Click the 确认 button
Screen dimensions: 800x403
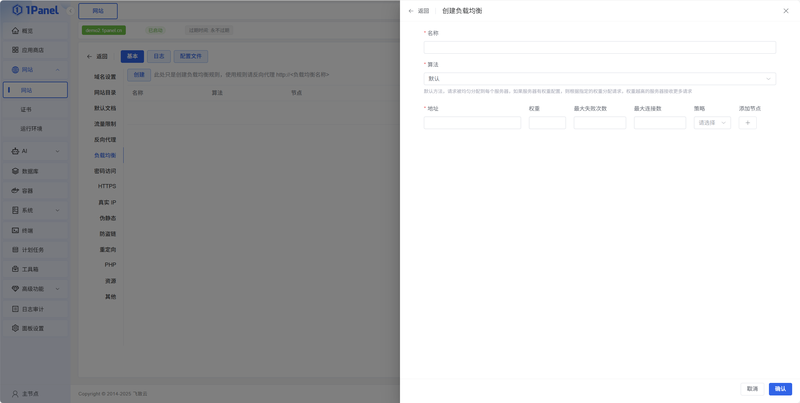tap(780, 389)
